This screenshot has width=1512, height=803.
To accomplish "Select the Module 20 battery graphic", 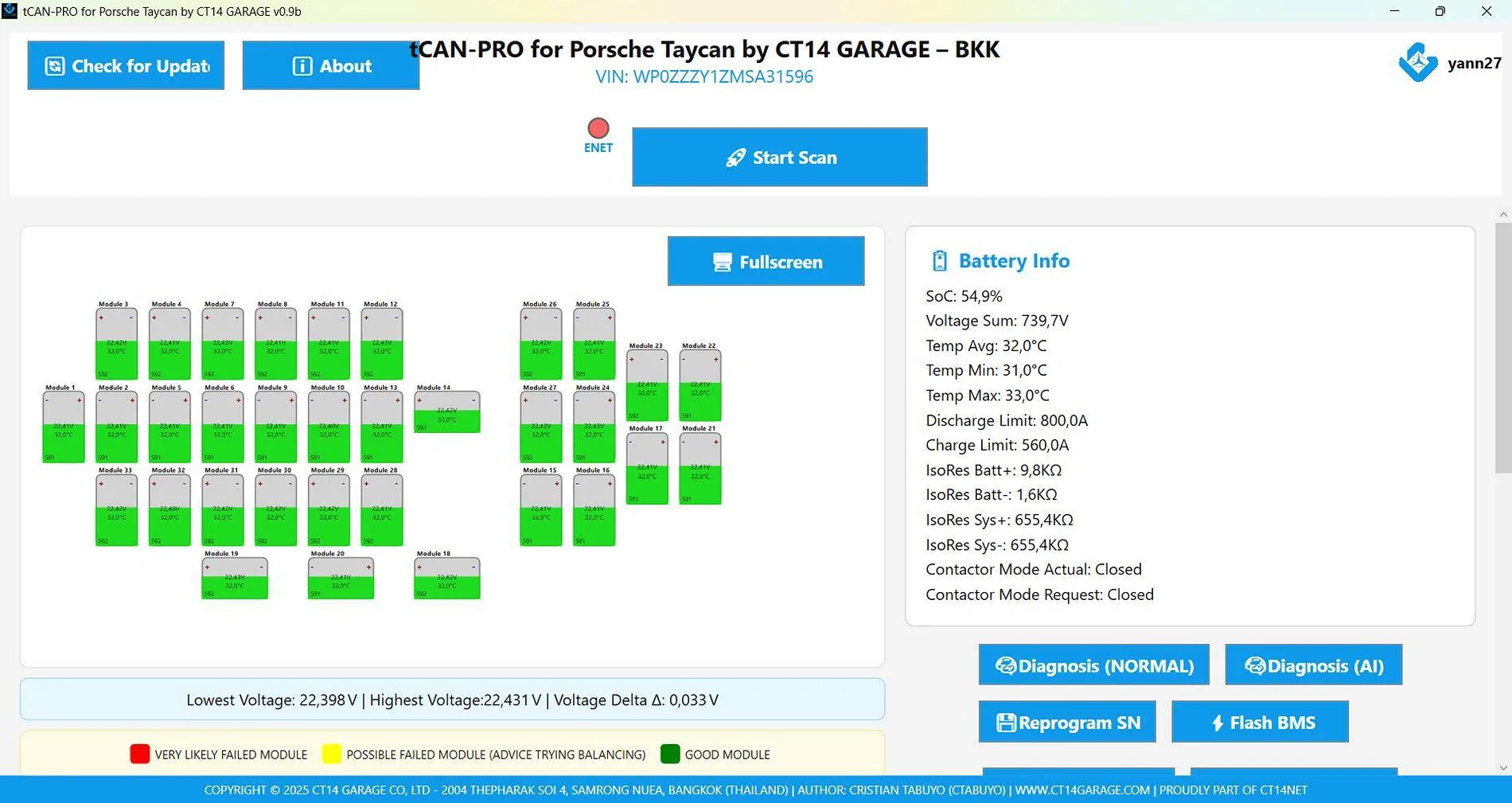I will [x=341, y=579].
